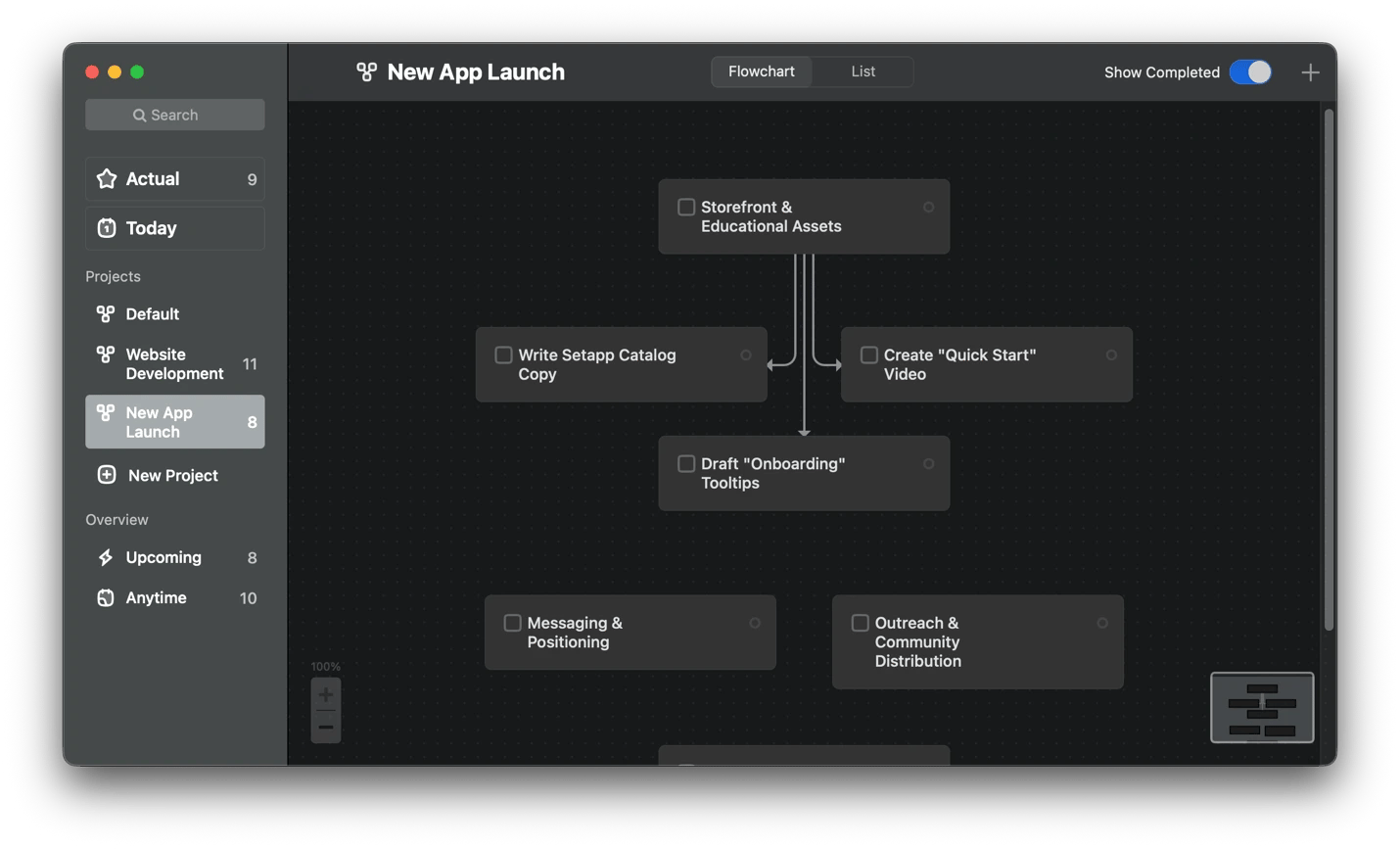Click the count 11 beside Website Development
This screenshot has width=1400, height=849.
(x=250, y=364)
